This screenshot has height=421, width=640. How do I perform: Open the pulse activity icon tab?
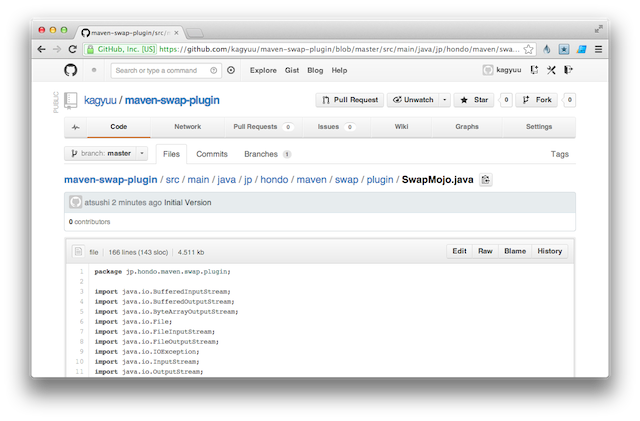click(76, 127)
